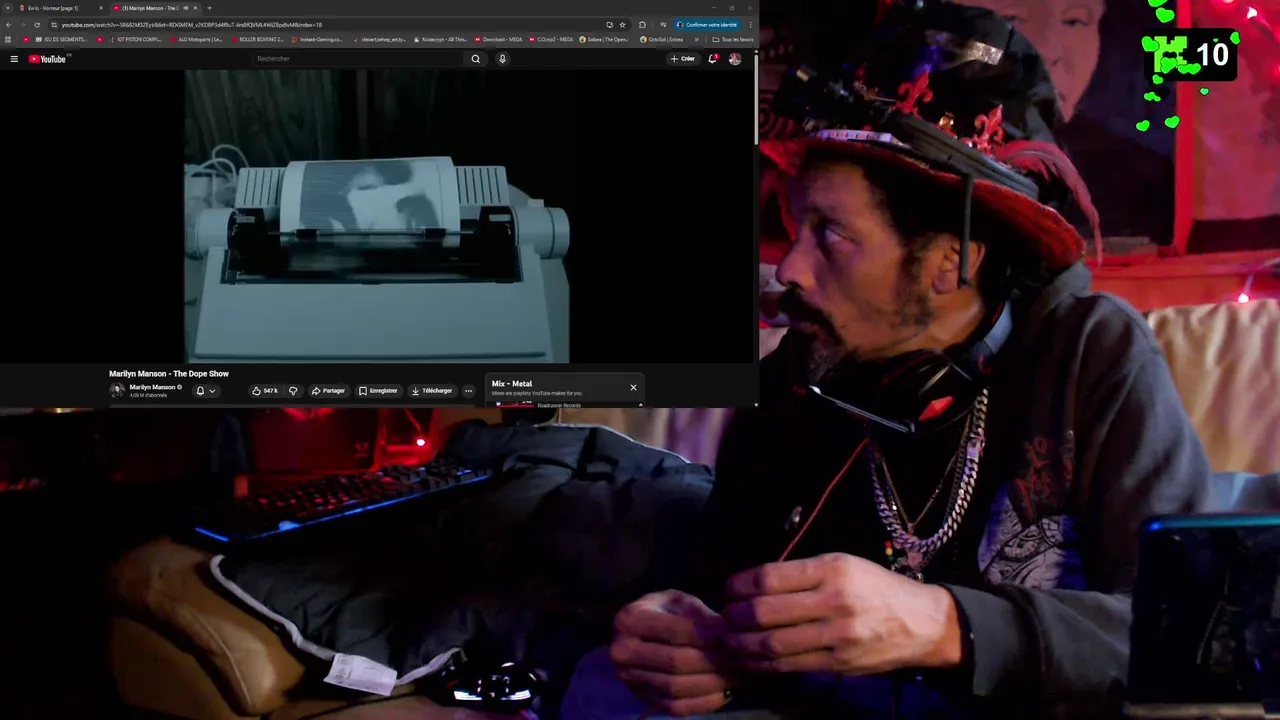Open the OctoSol bookmark
The image size is (1280, 720).
[x=662, y=40]
